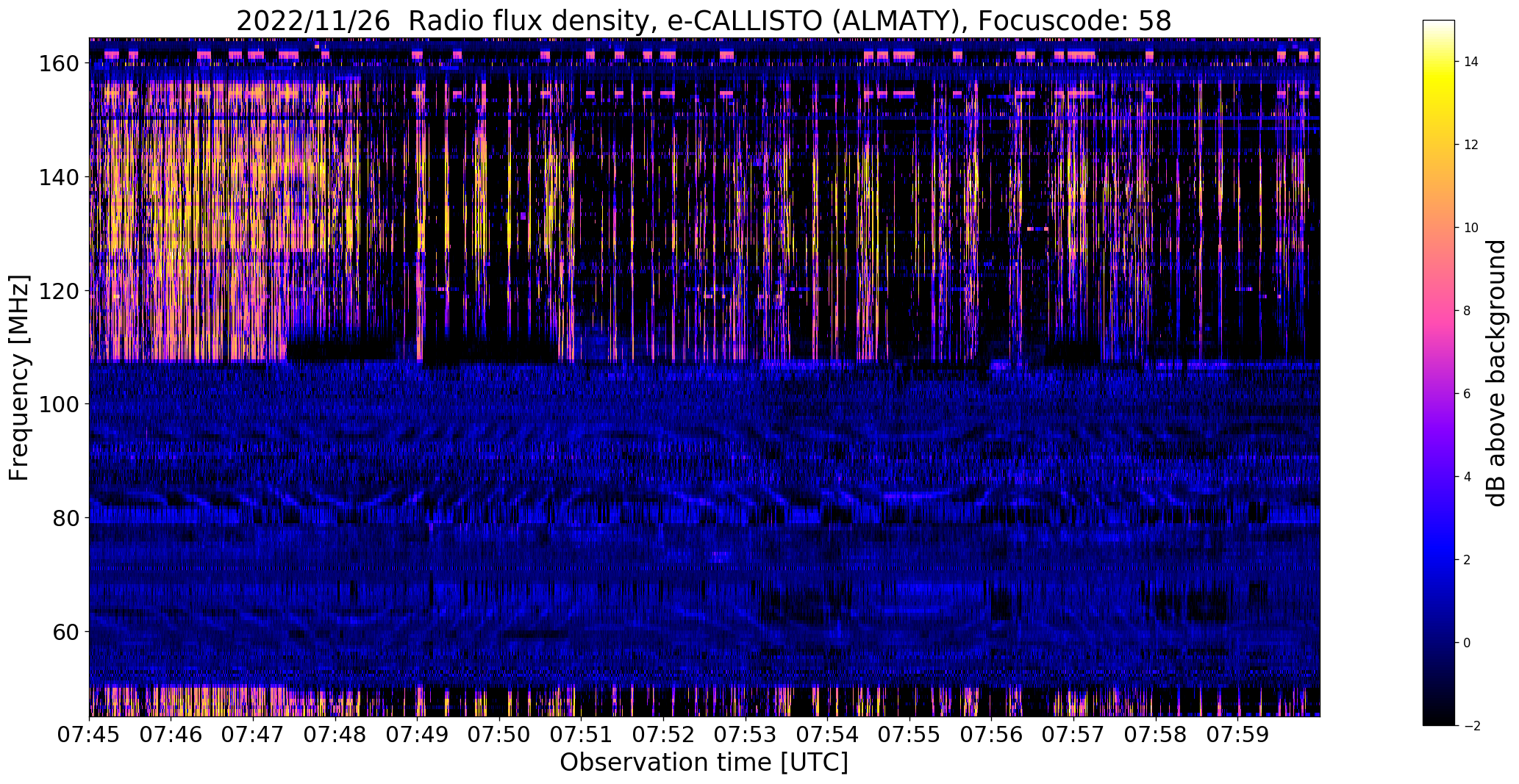Screen dimensions: 1519x784
Task: Click the 07:59 time tick label
Action: coord(1238,734)
